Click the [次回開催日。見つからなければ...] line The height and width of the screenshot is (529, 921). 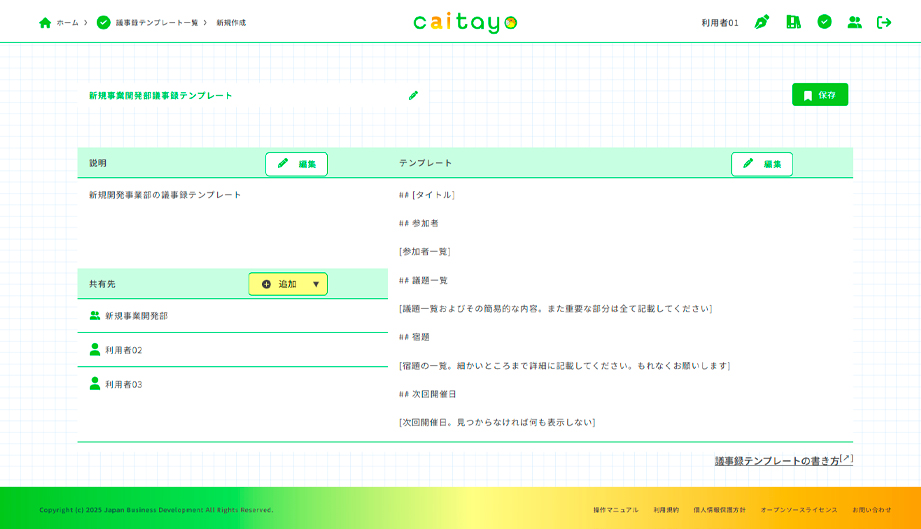click(x=497, y=422)
